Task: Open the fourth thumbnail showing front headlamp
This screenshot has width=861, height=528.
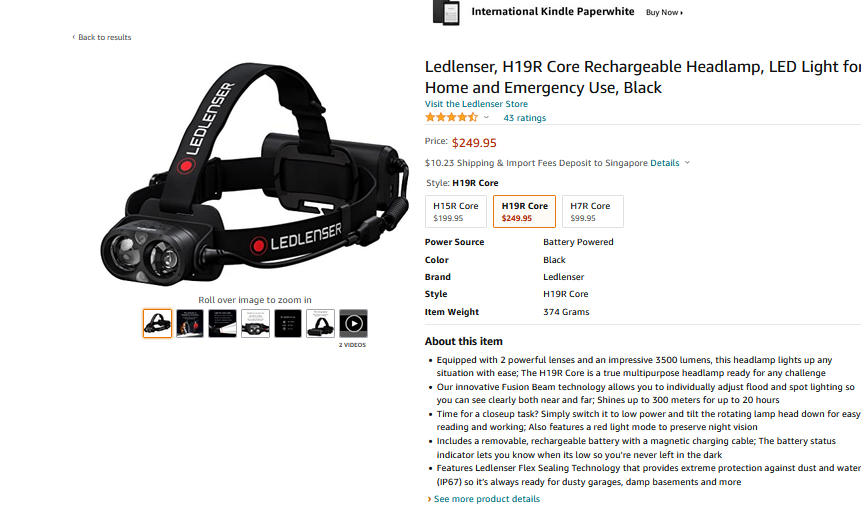Action: click(x=255, y=323)
